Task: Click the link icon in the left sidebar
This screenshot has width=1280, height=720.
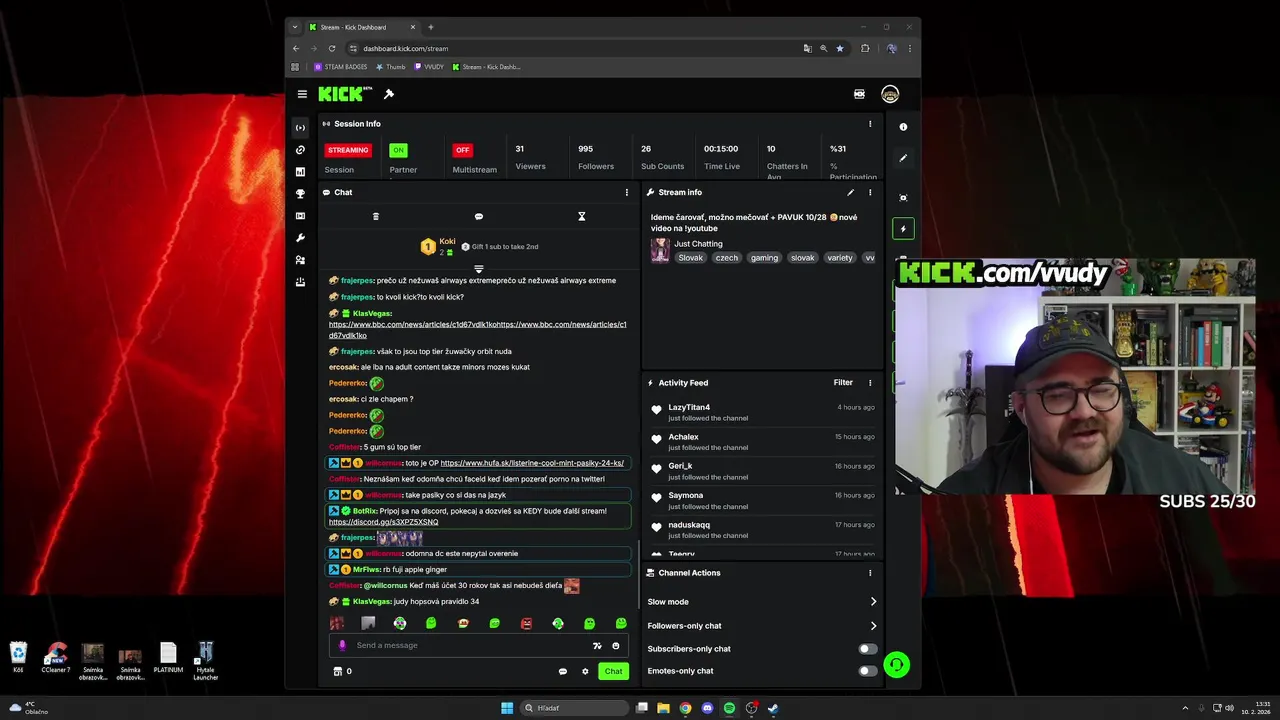Action: click(x=300, y=150)
